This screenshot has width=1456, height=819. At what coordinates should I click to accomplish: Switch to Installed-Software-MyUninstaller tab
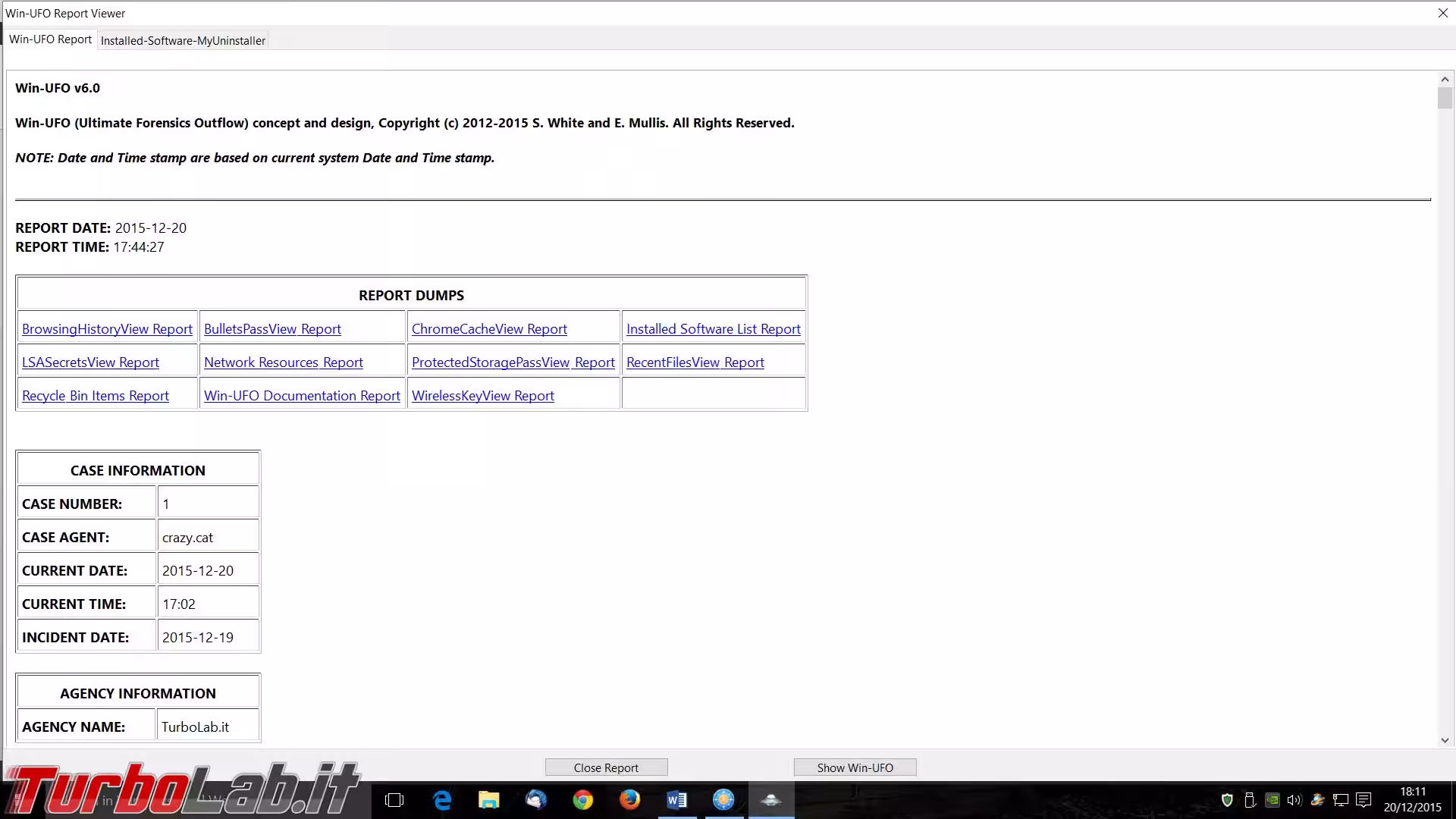pyautogui.click(x=183, y=41)
